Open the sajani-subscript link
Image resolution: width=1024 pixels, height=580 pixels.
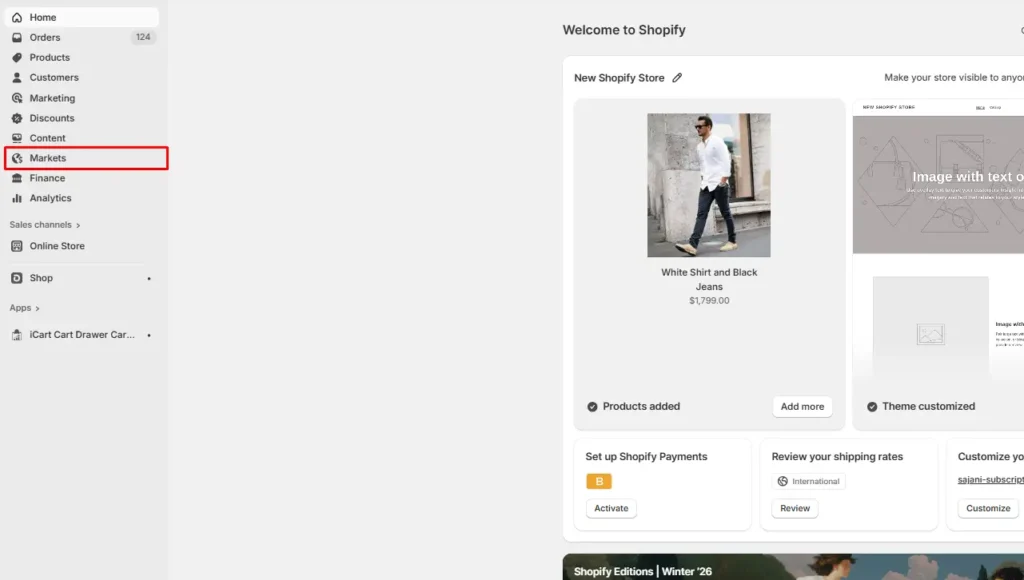click(x=989, y=480)
